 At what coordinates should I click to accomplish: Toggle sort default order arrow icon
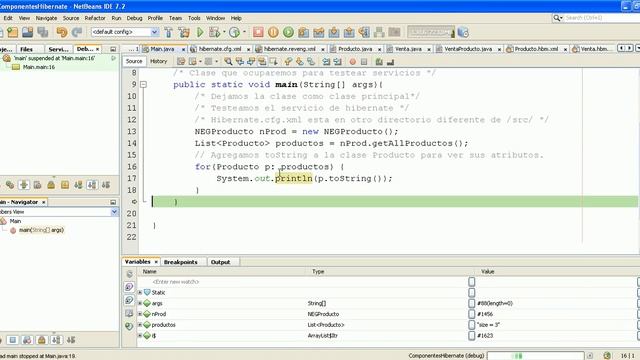click(x=106, y=185)
